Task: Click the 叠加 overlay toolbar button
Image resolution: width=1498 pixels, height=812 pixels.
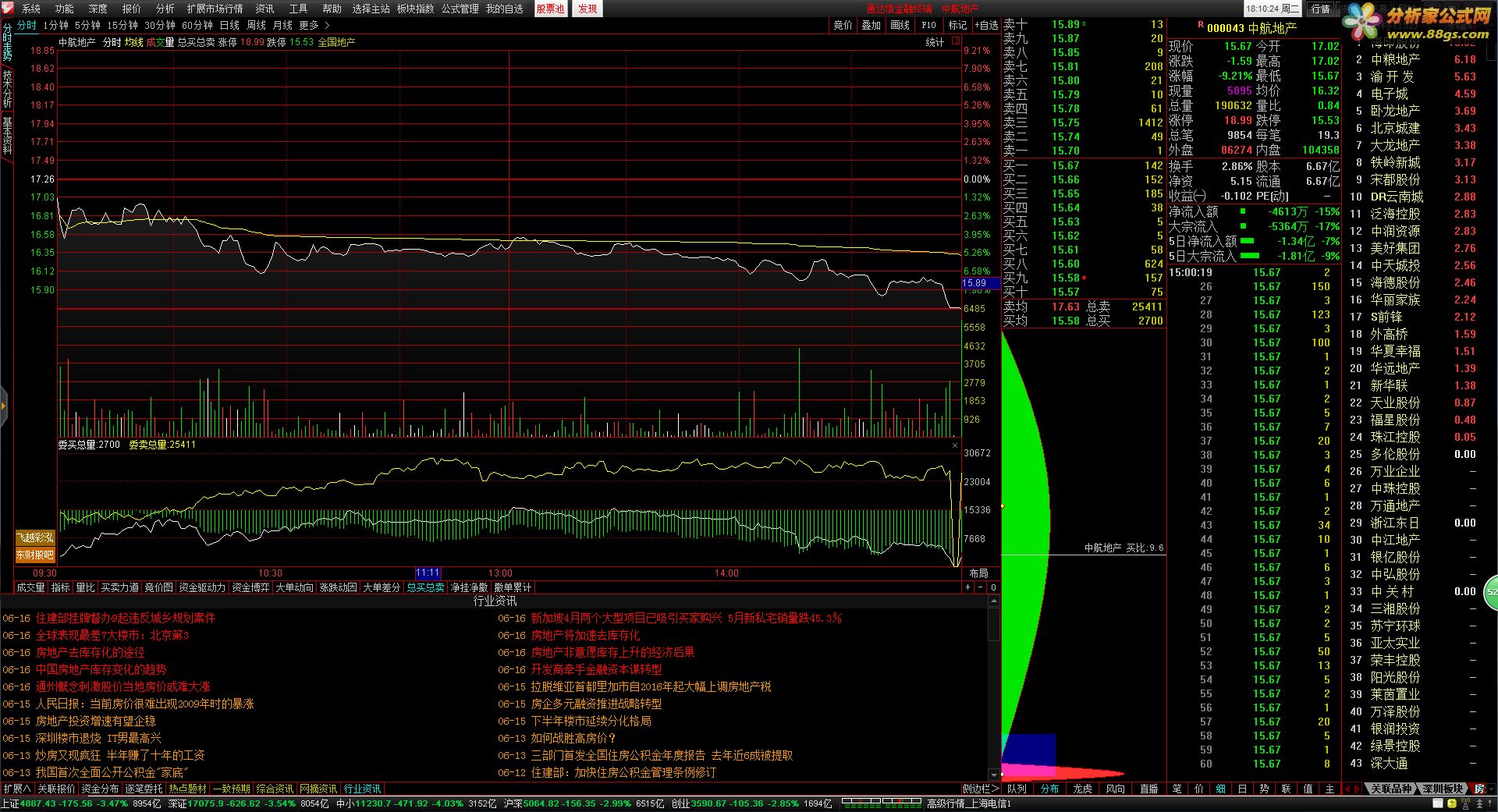Action: (871, 25)
